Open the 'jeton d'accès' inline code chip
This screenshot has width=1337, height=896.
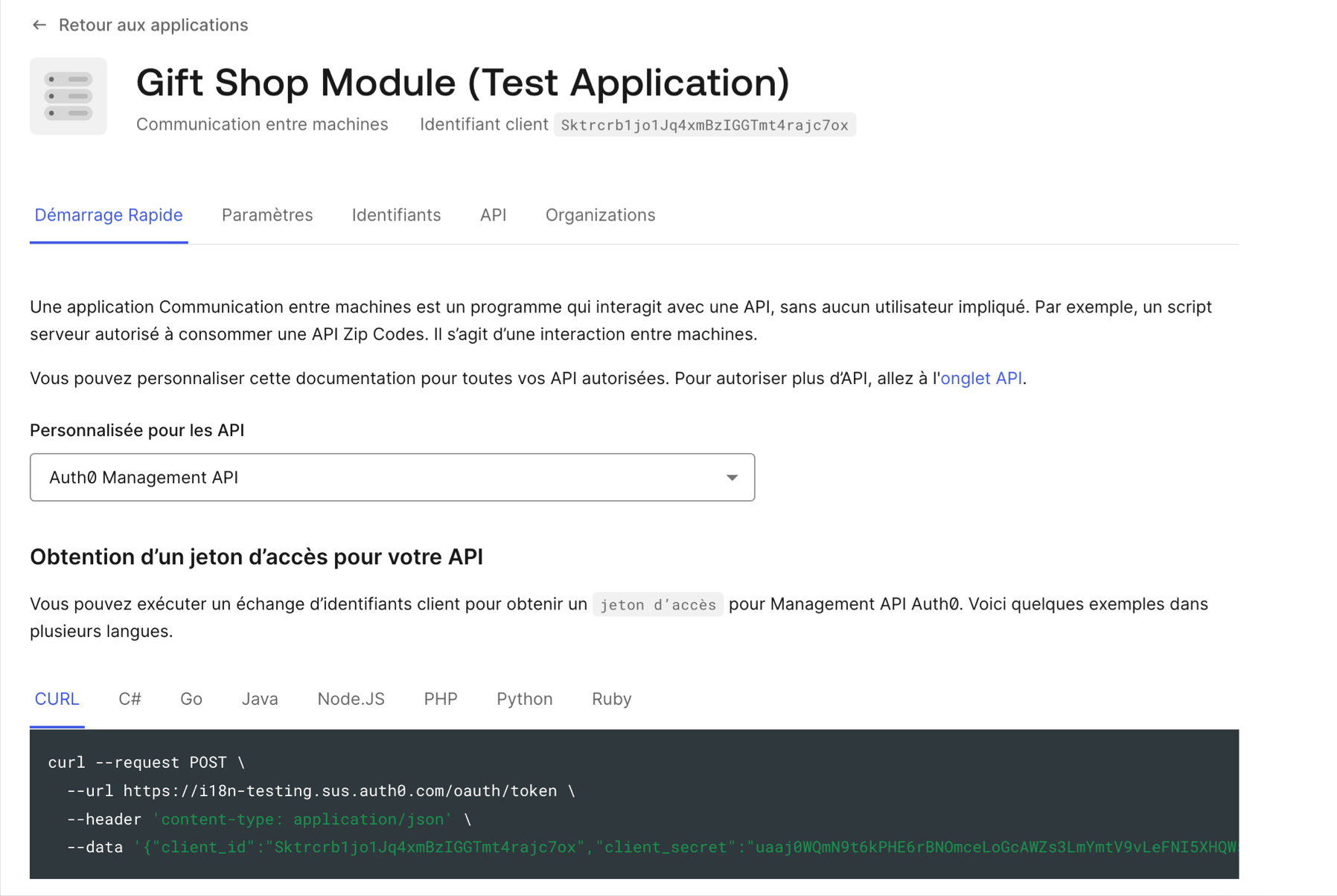tap(657, 604)
